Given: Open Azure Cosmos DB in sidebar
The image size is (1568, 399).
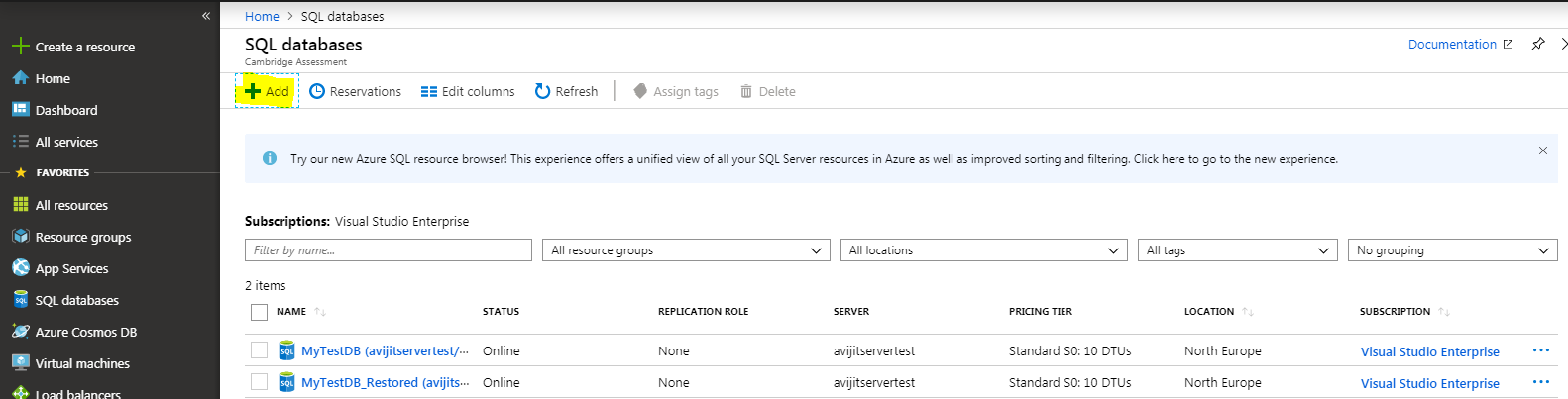Looking at the screenshot, I should (85, 332).
